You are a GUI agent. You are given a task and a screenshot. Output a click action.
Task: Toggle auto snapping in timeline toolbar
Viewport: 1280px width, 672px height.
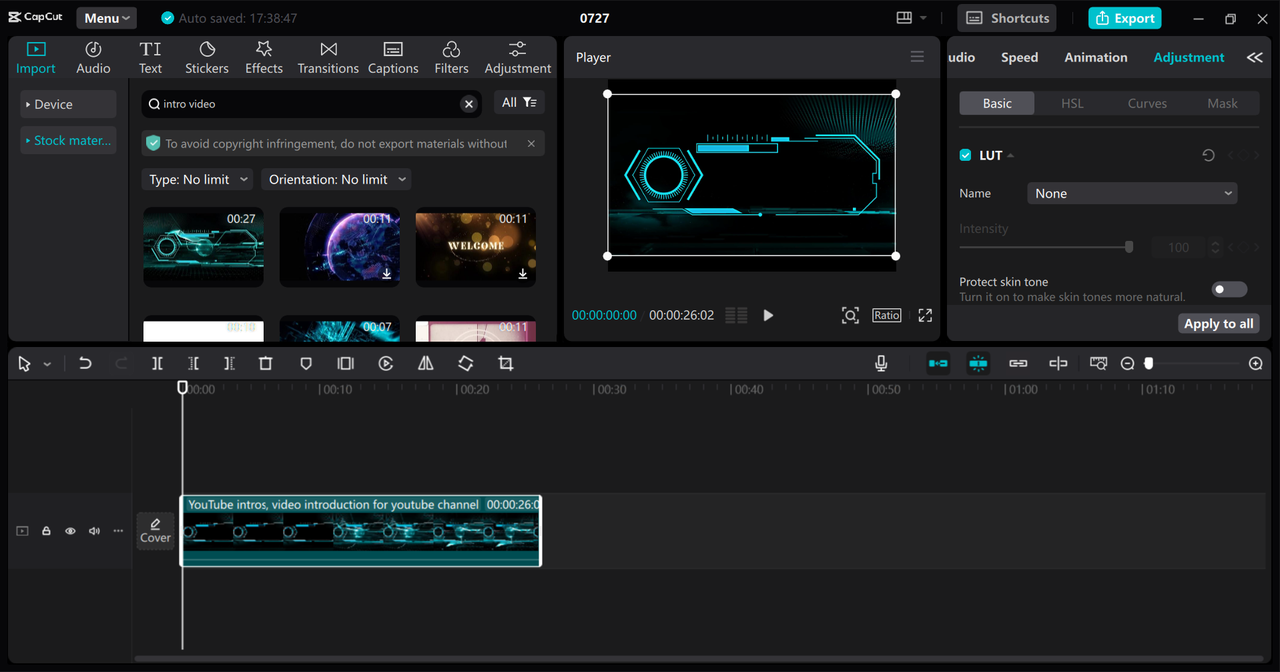click(978, 364)
